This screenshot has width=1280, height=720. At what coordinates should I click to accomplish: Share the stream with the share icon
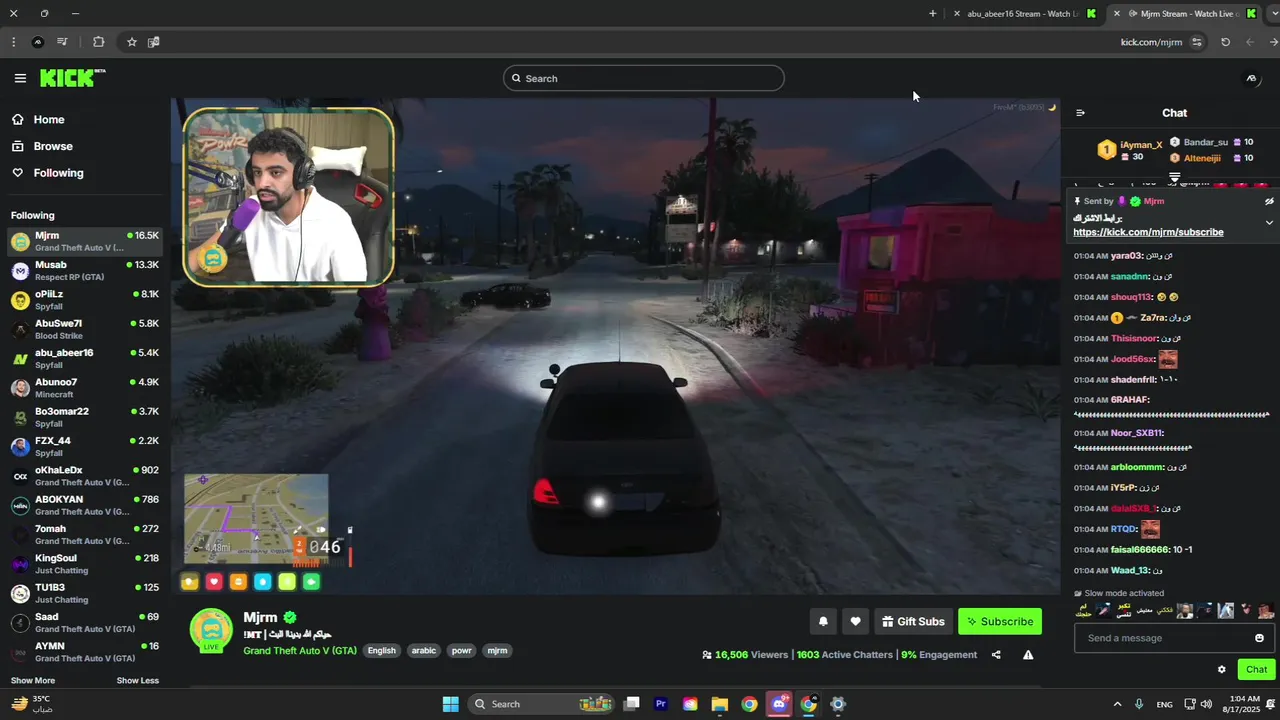996,655
